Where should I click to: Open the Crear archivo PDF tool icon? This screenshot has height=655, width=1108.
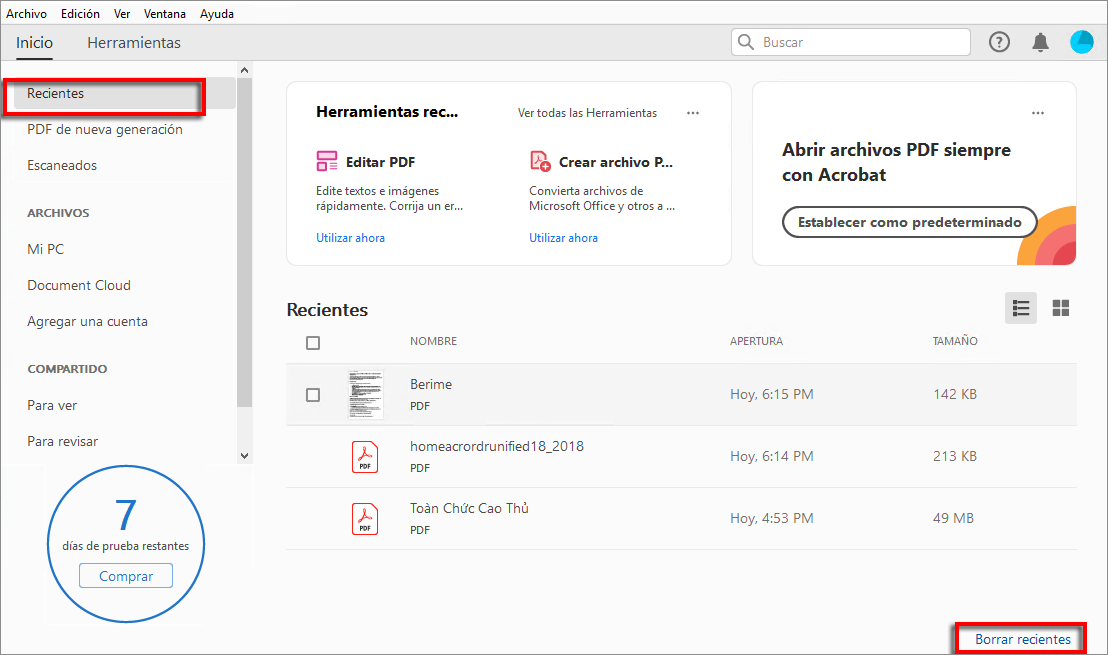point(540,160)
